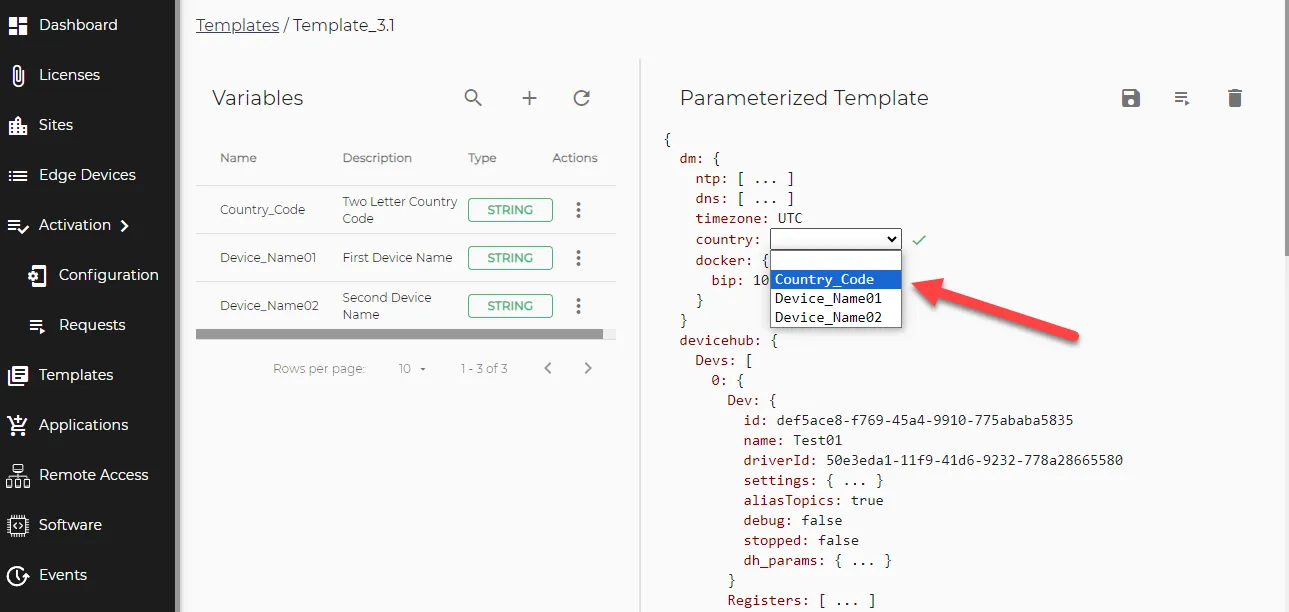Expand the Registers array
Screen dimensions: 1289x612
pyautogui.click(x=846, y=601)
